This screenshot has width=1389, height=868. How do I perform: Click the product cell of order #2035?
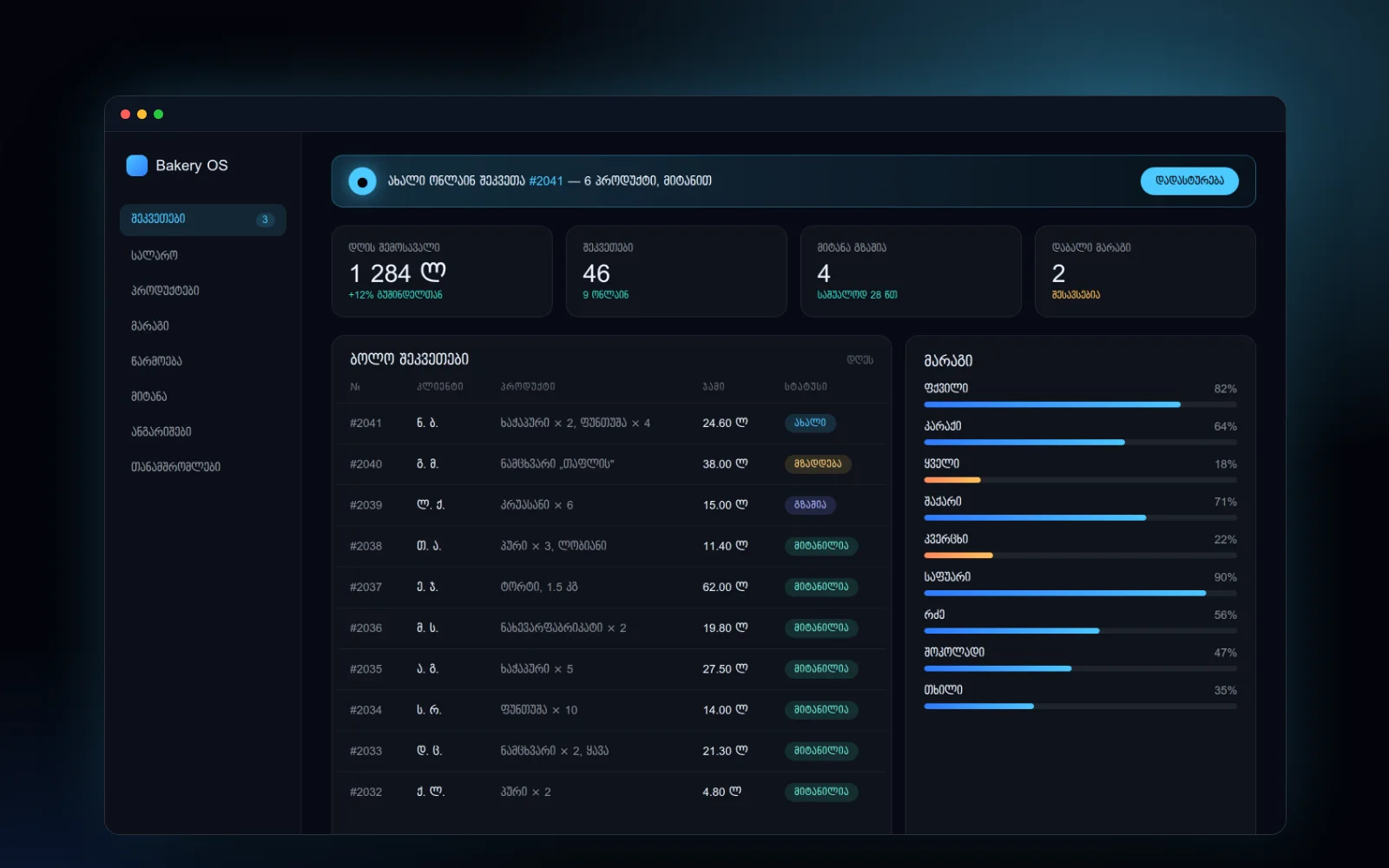pos(537,669)
